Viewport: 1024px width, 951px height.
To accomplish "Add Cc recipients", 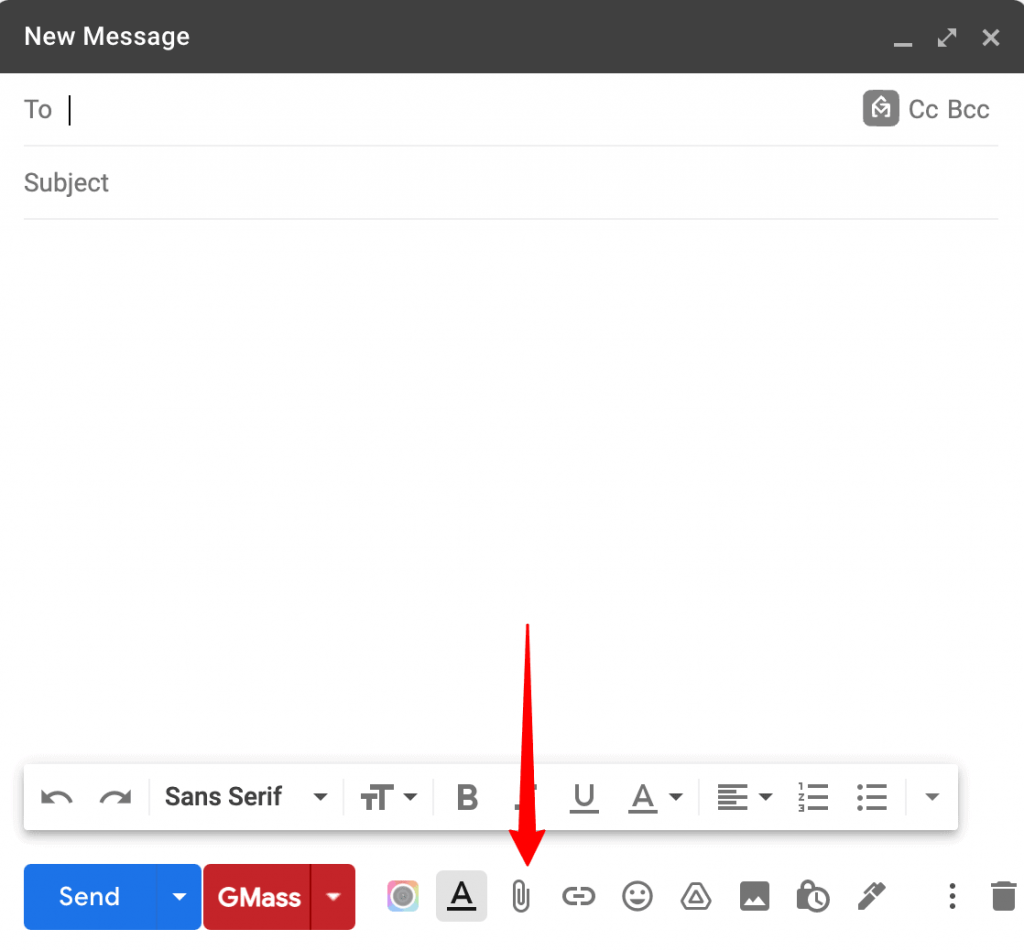I will click(923, 109).
